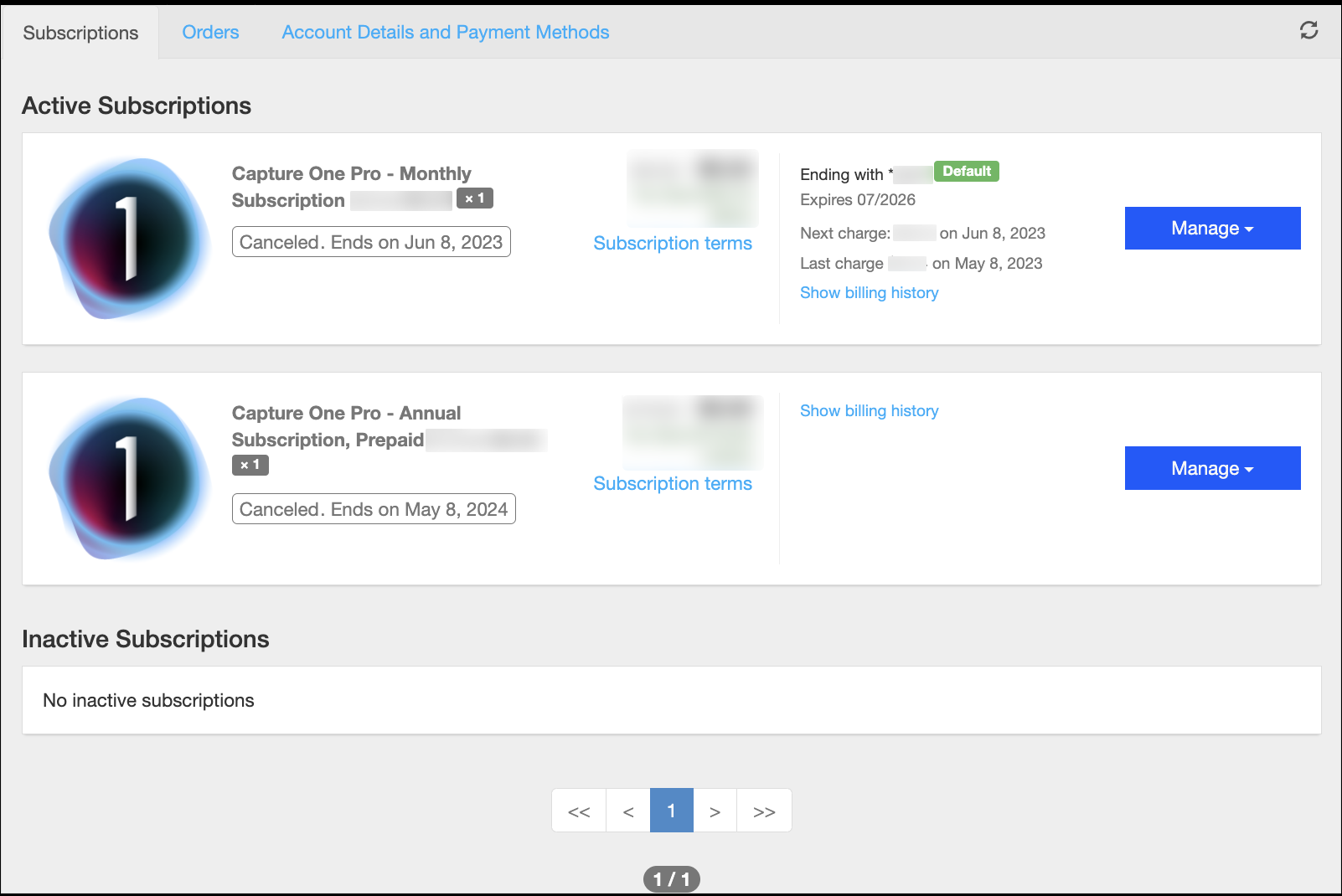Click the x1 quantity badge on Annual subscription
The width and height of the screenshot is (1342, 896).
(x=250, y=465)
